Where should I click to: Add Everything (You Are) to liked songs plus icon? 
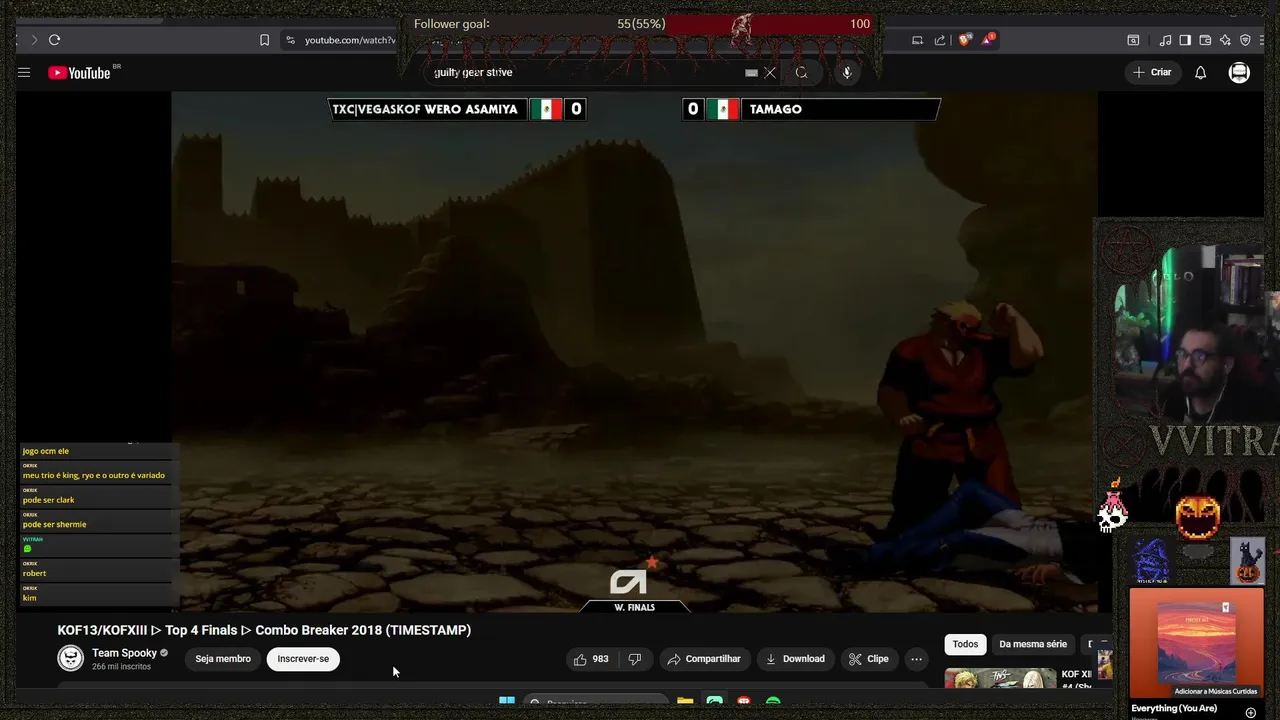click(x=1250, y=712)
